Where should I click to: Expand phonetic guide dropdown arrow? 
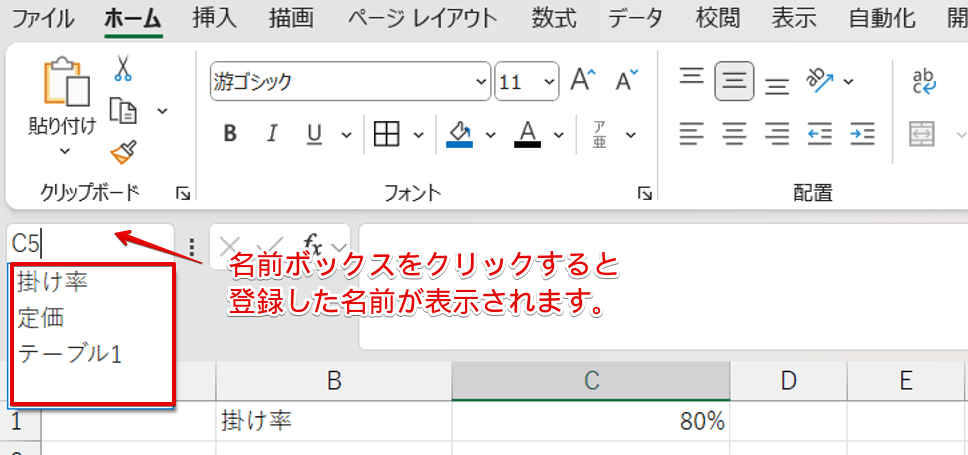(x=630, y=135)
